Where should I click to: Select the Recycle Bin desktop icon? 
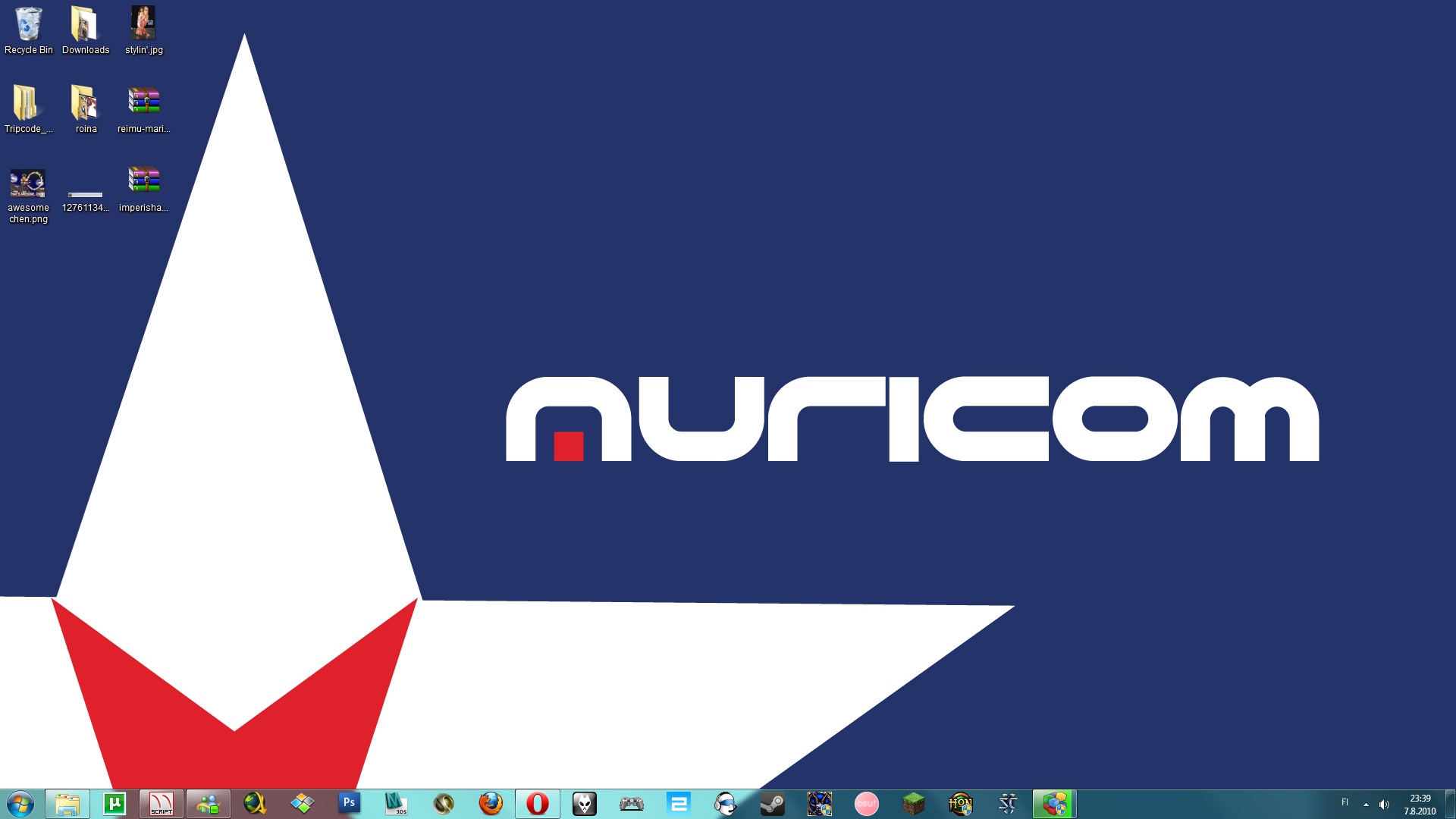pos(29,31)
